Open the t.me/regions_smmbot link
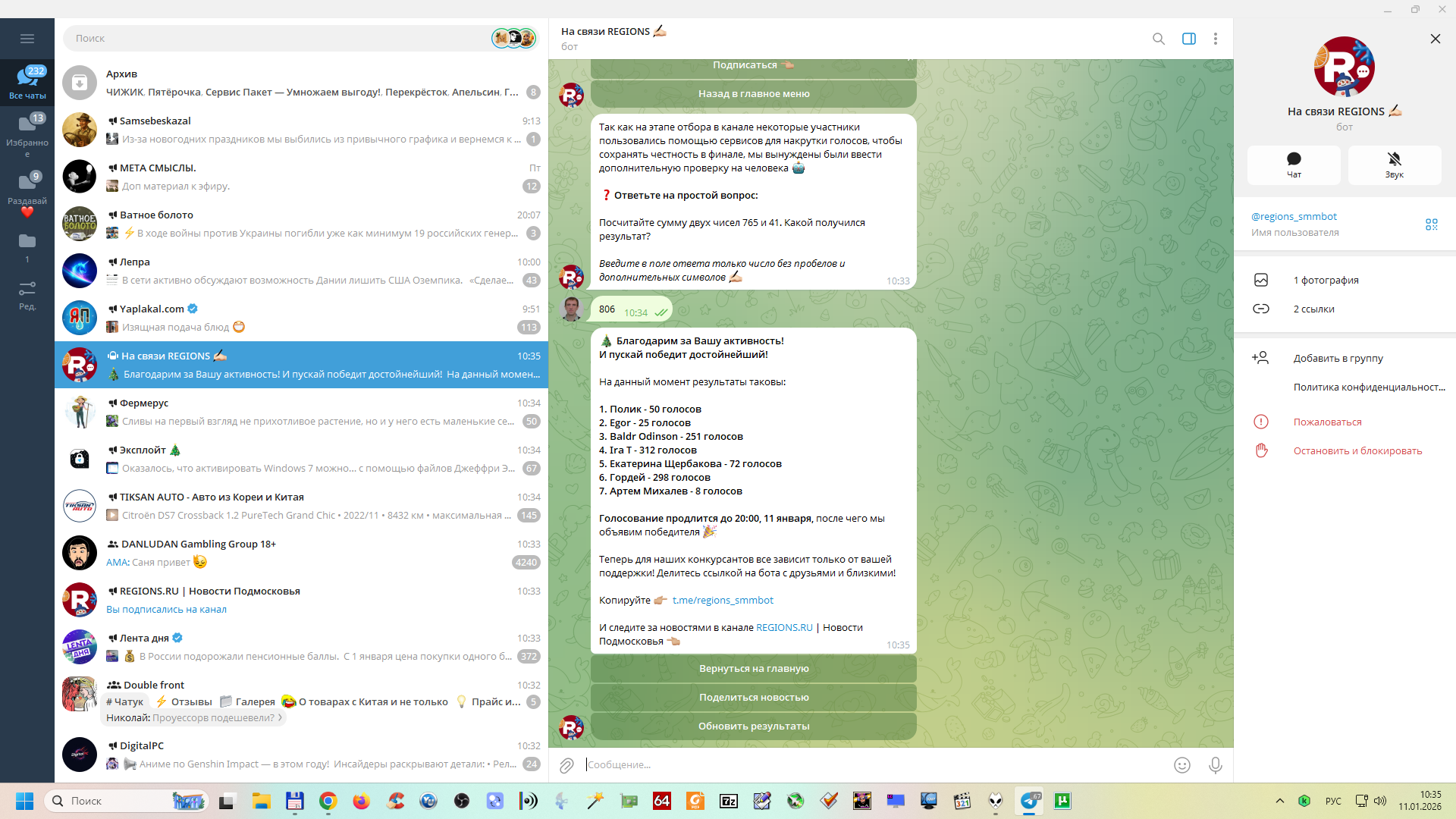1456x819 pixels. point(723,600)
